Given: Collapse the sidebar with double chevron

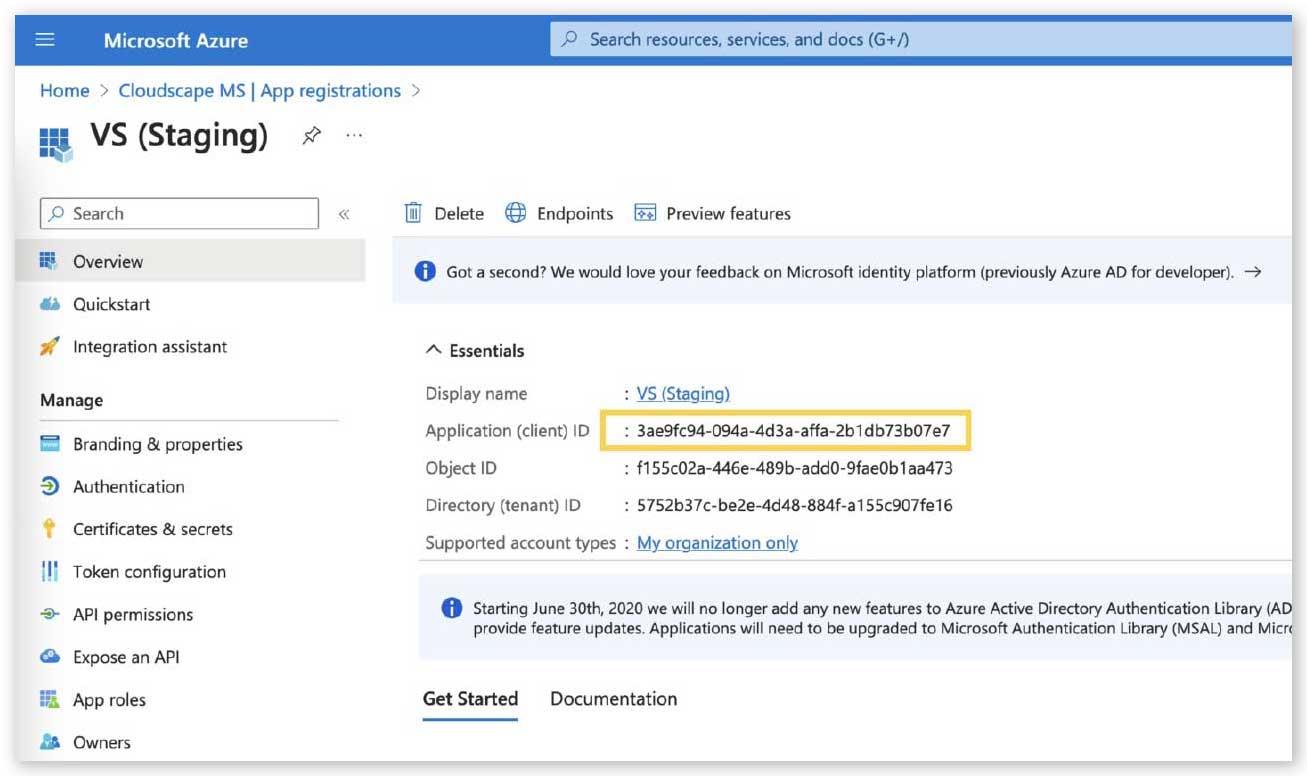Looking at the screenshot, I should (344, 214).
